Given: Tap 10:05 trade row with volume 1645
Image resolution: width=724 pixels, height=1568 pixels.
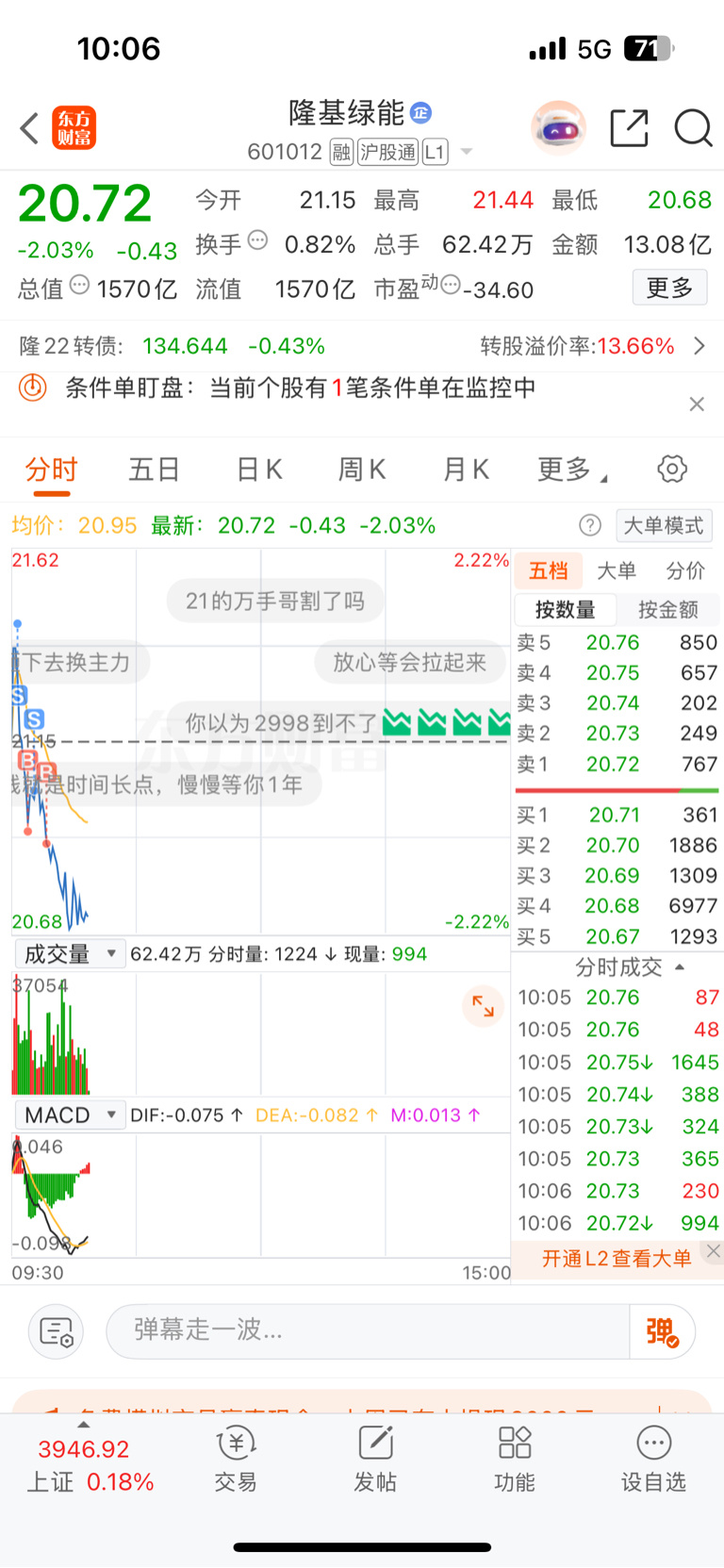Looking at the screenshot, I should (x=617, y=1063).
